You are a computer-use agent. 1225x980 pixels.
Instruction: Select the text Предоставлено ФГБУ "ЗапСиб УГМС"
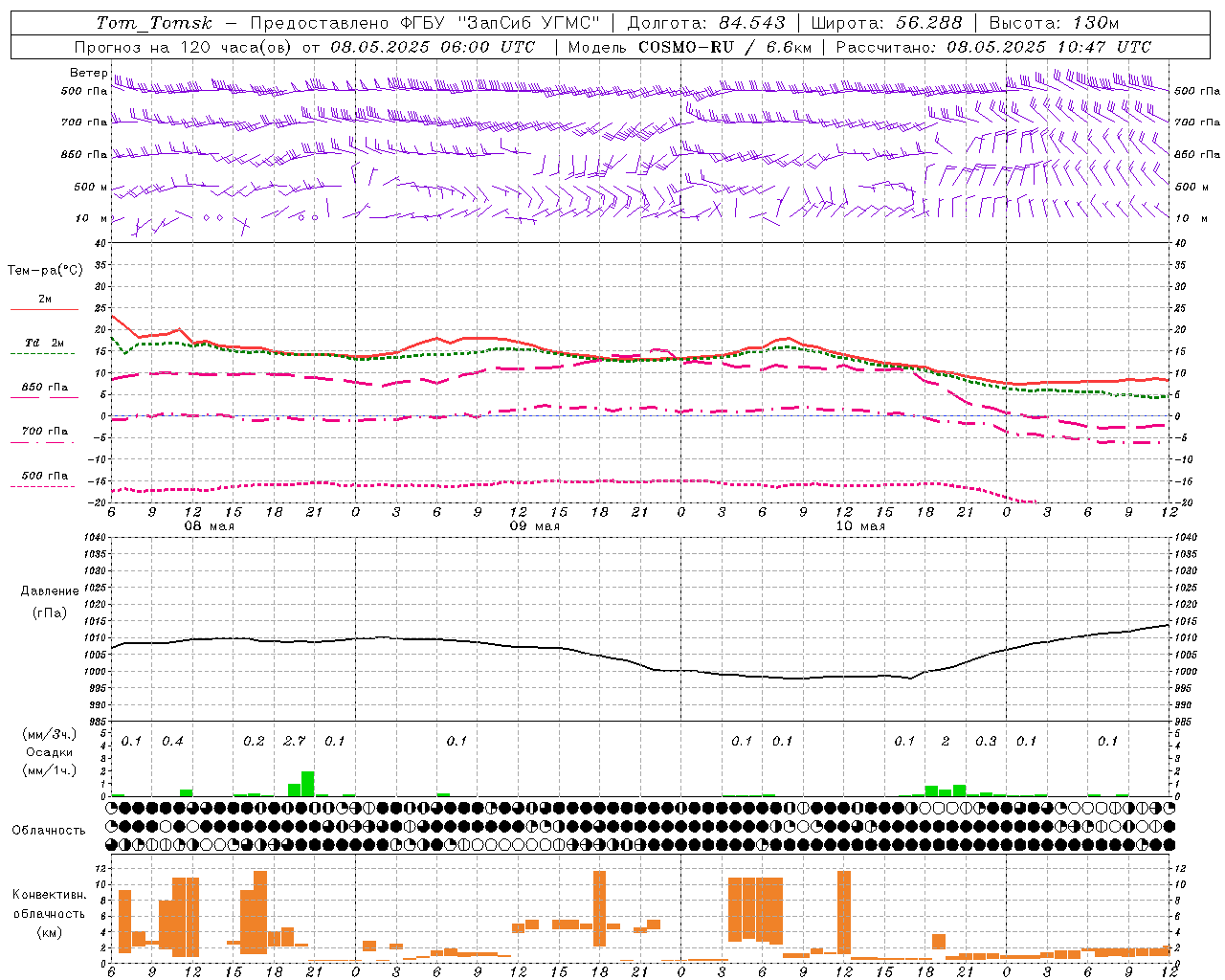pos(424,23)
